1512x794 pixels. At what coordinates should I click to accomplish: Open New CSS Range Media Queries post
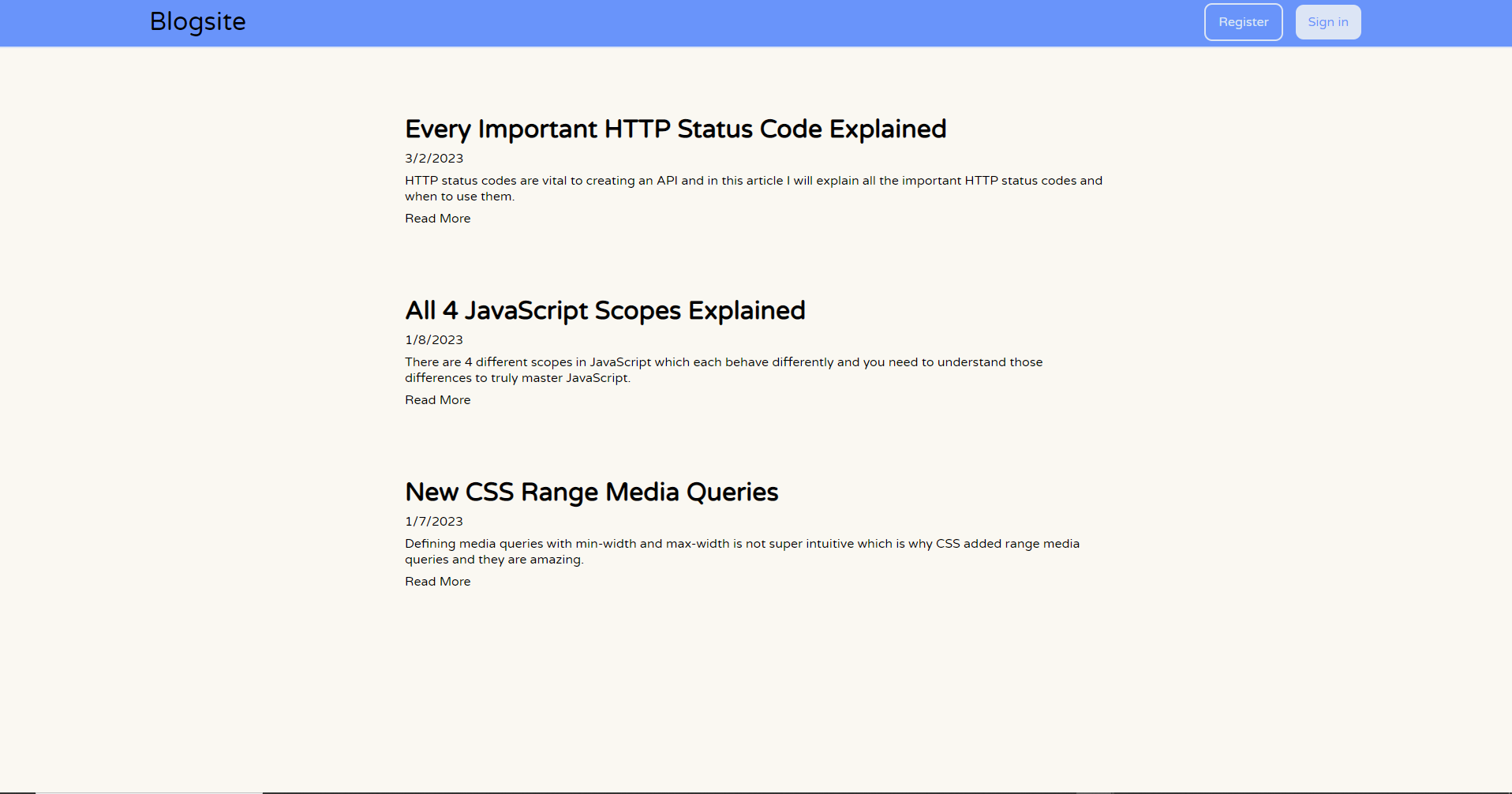pos(592,493)
